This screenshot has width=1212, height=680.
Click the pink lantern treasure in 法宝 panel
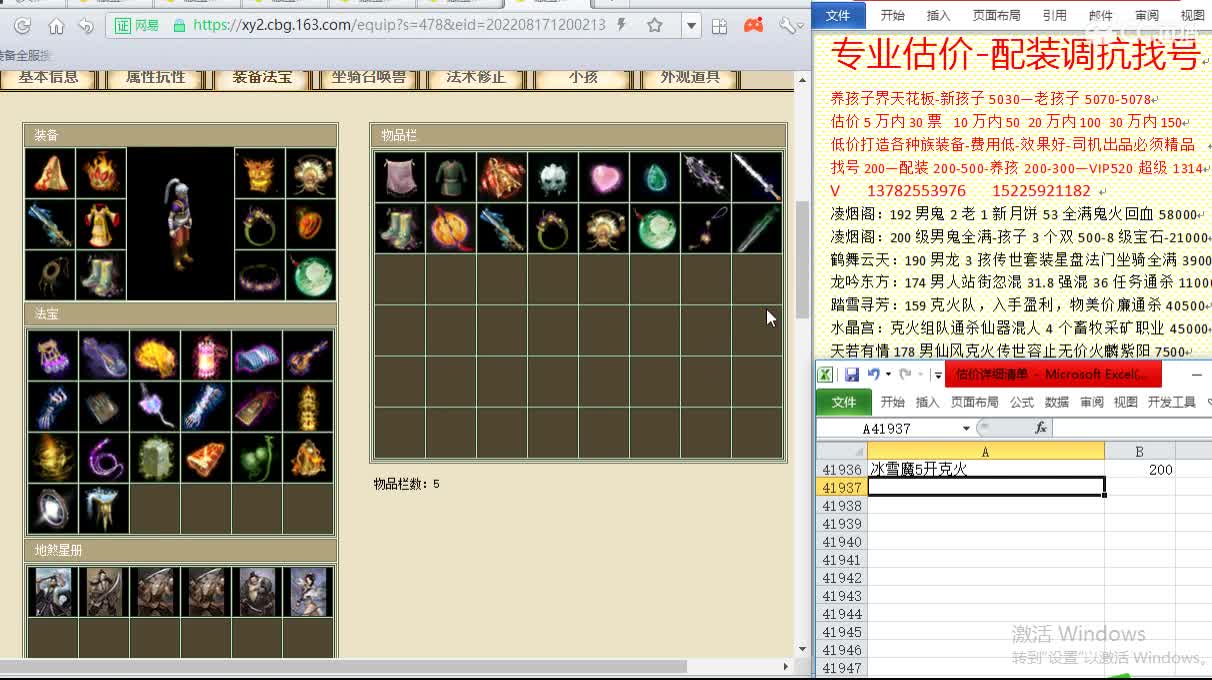(206, 355)
